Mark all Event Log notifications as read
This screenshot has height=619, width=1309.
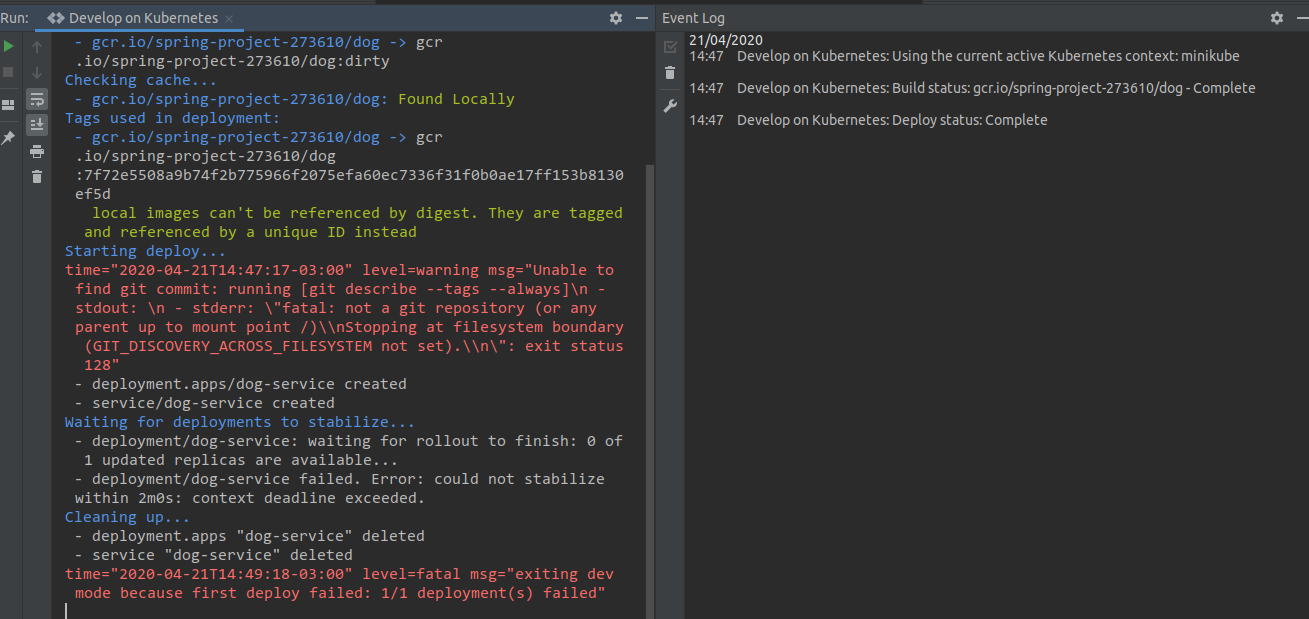669,46
